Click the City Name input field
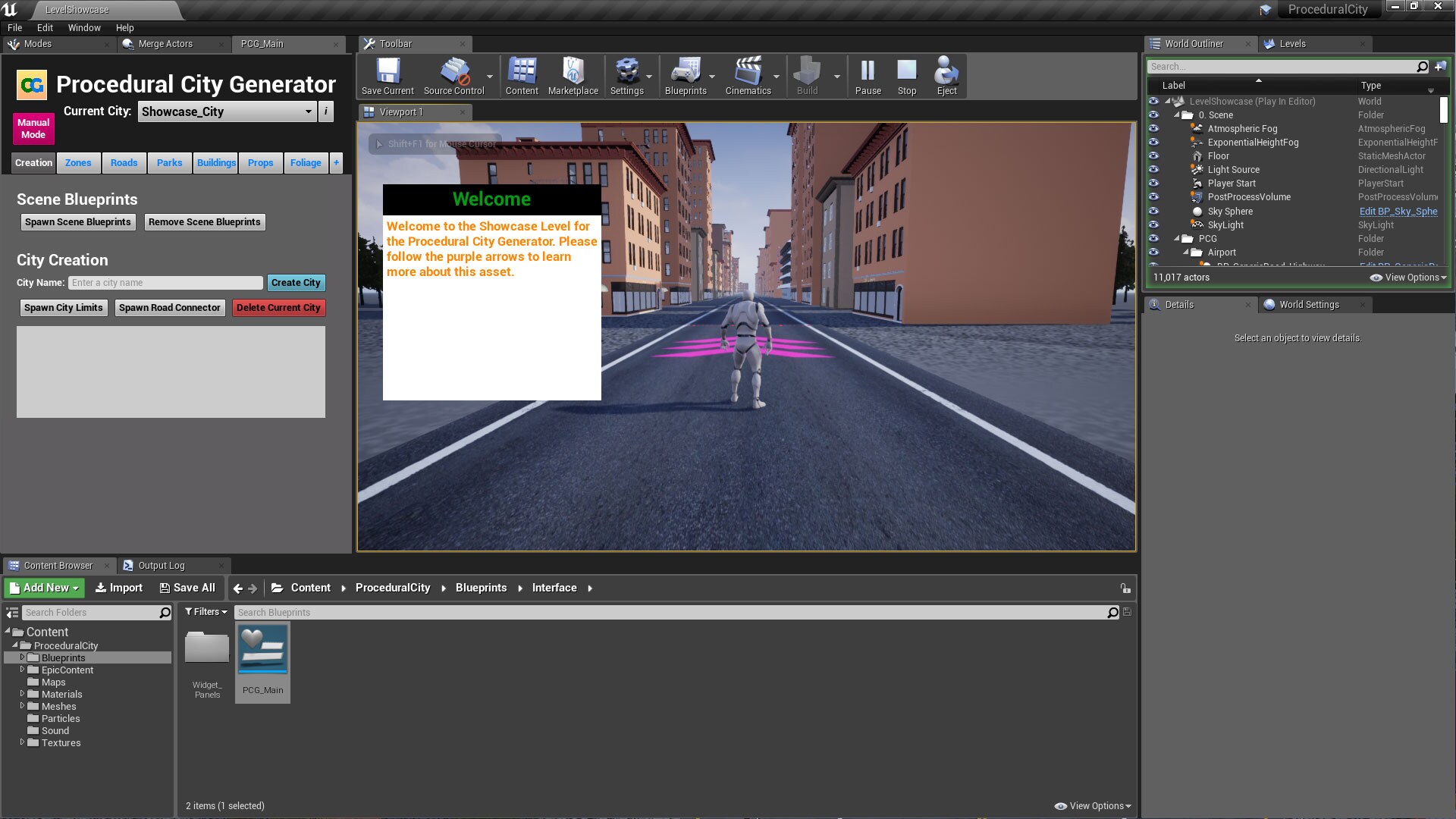Screen dimensions: 1456x819 (x=165, y=283)
